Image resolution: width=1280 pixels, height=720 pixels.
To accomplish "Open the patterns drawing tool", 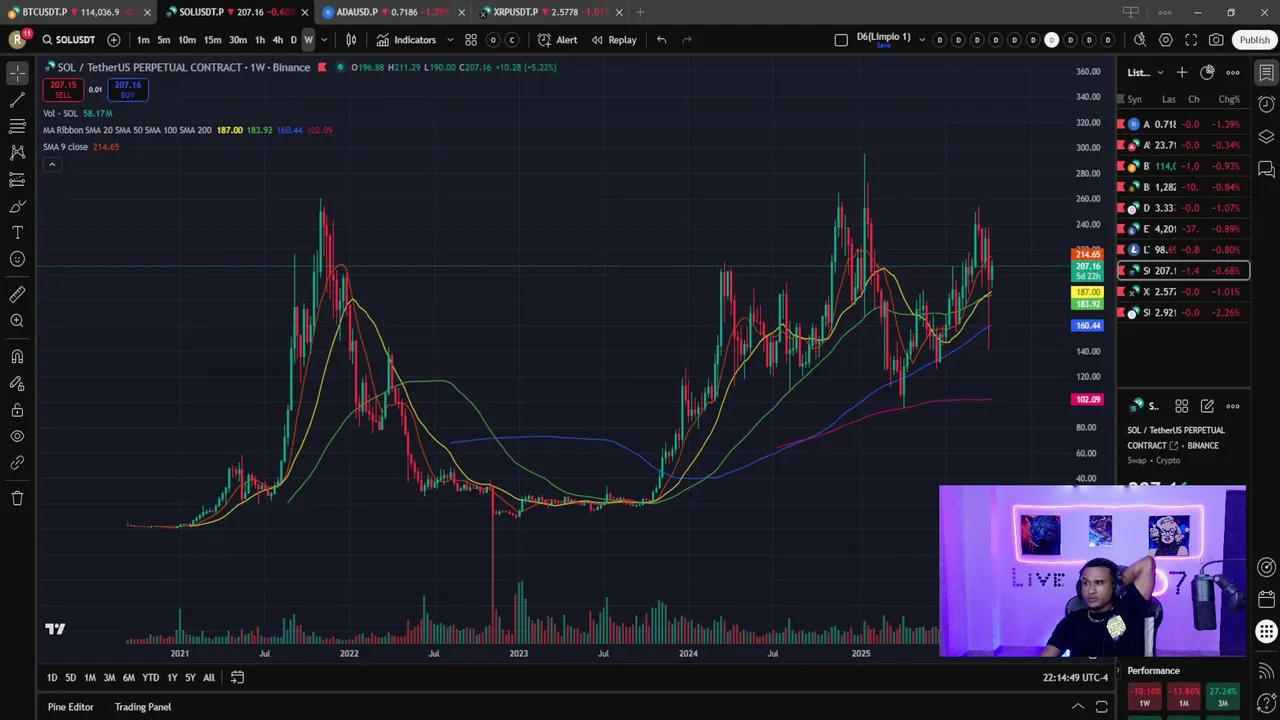I will point(17,153).
